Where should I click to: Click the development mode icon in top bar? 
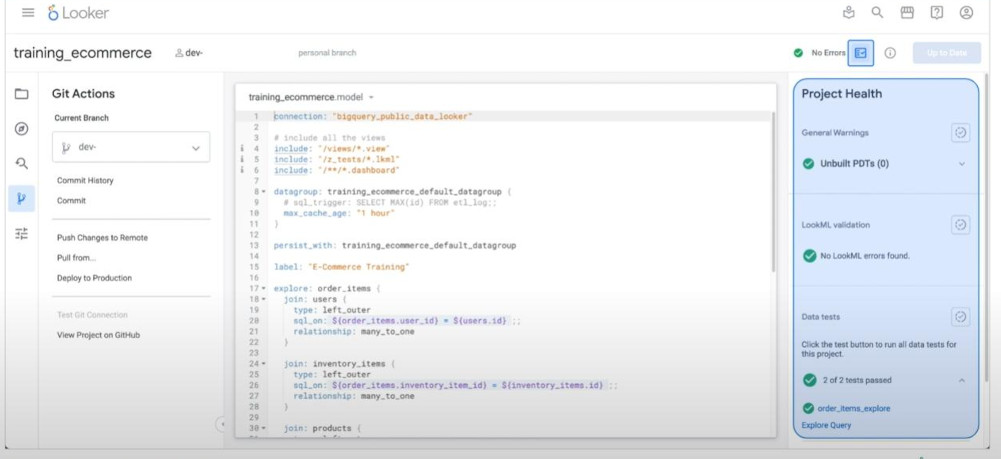[848, 12]
